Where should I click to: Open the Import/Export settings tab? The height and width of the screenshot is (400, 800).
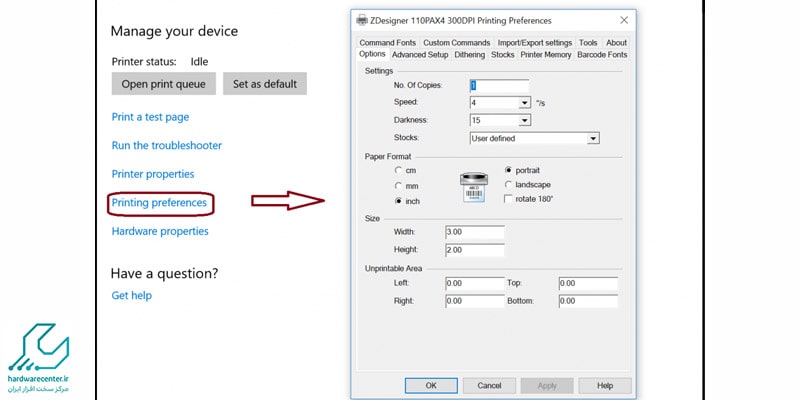tap(535, 43)
